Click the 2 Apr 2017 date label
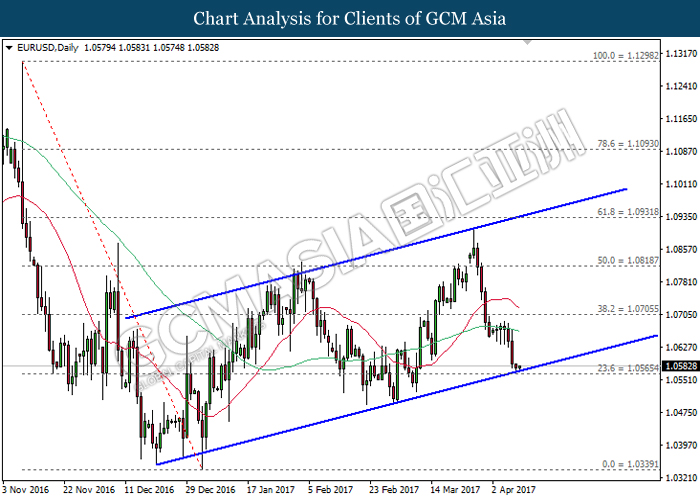This screenshot has height=500, width=700. 513,490
